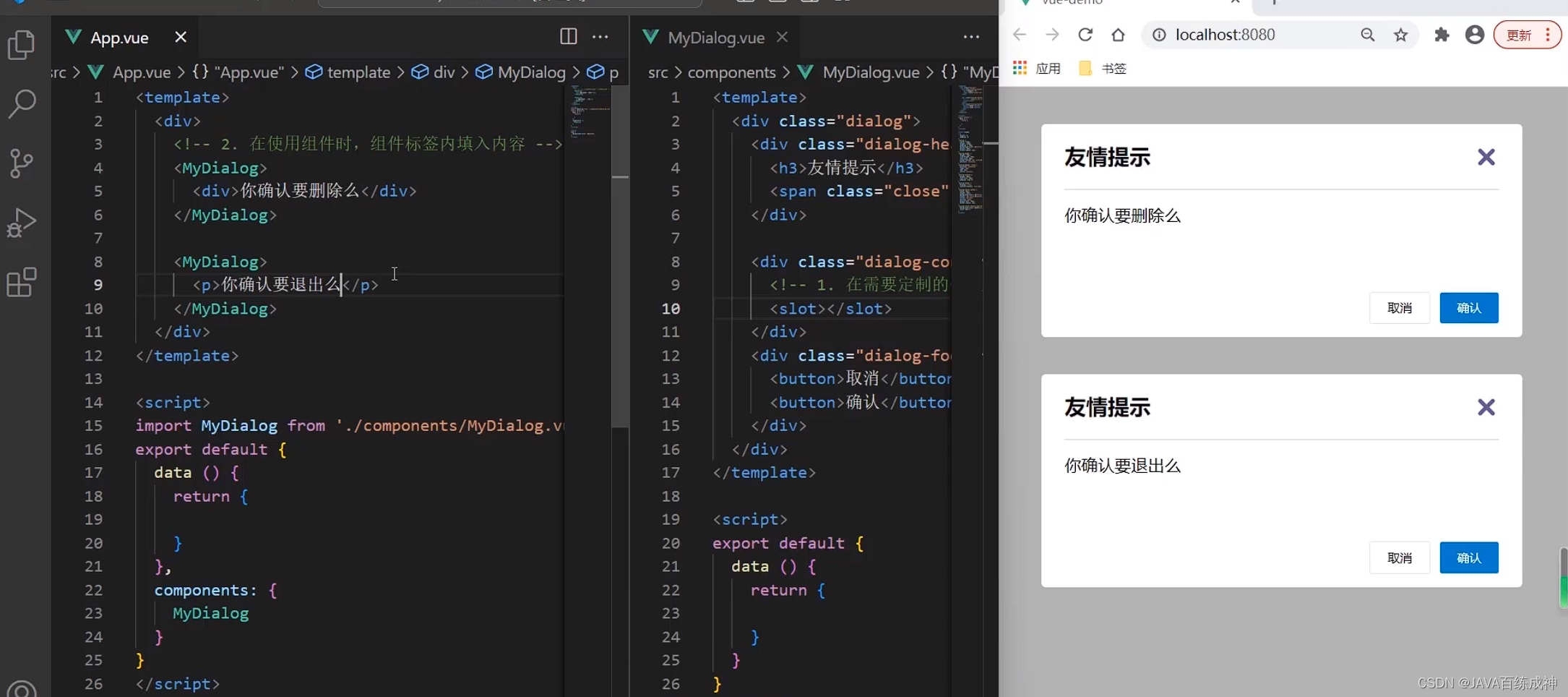Close the MyDialog.vue tab
This screenshot has width=1568, height=697.
[x=782, y=37]
